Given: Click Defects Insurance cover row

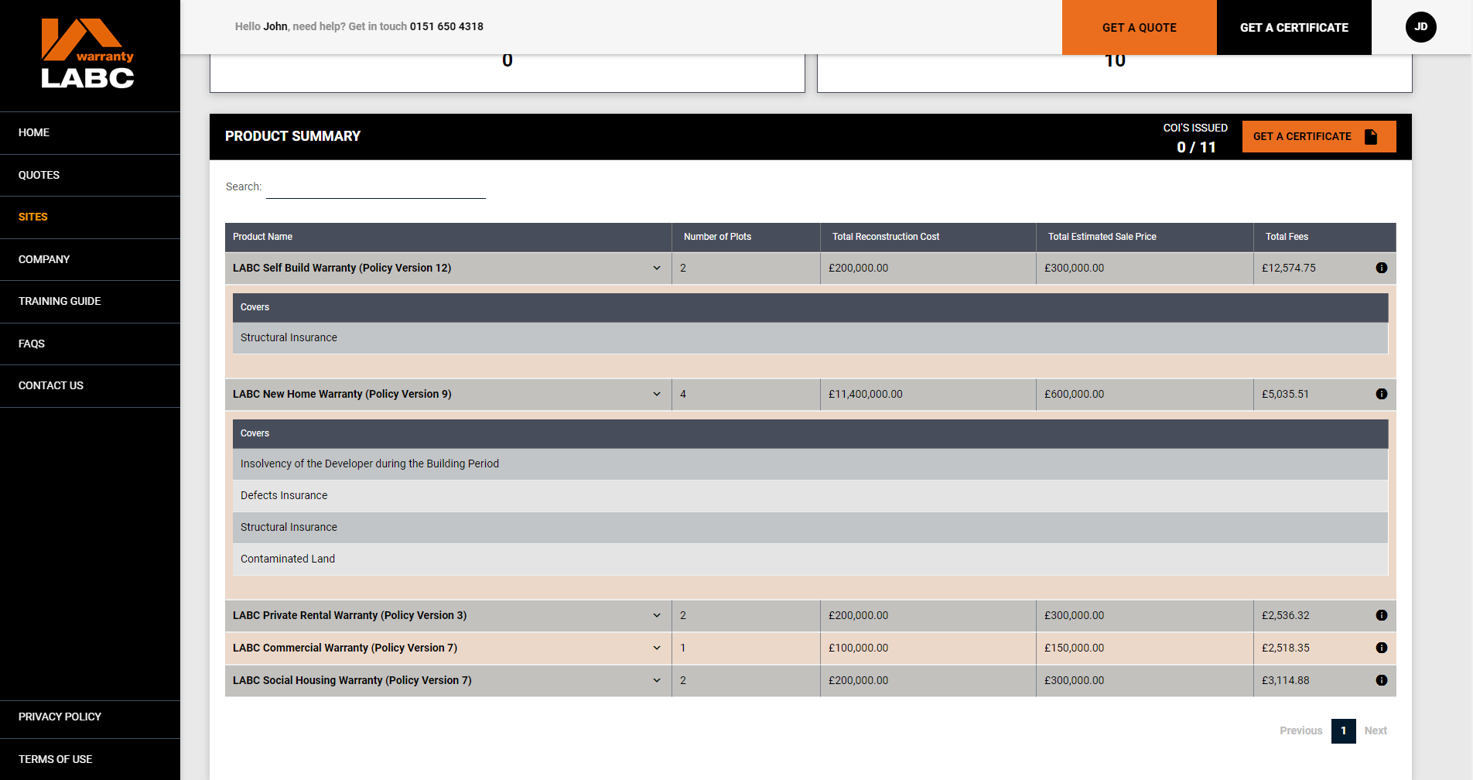Looking at the screenshot, I should 810,496.
